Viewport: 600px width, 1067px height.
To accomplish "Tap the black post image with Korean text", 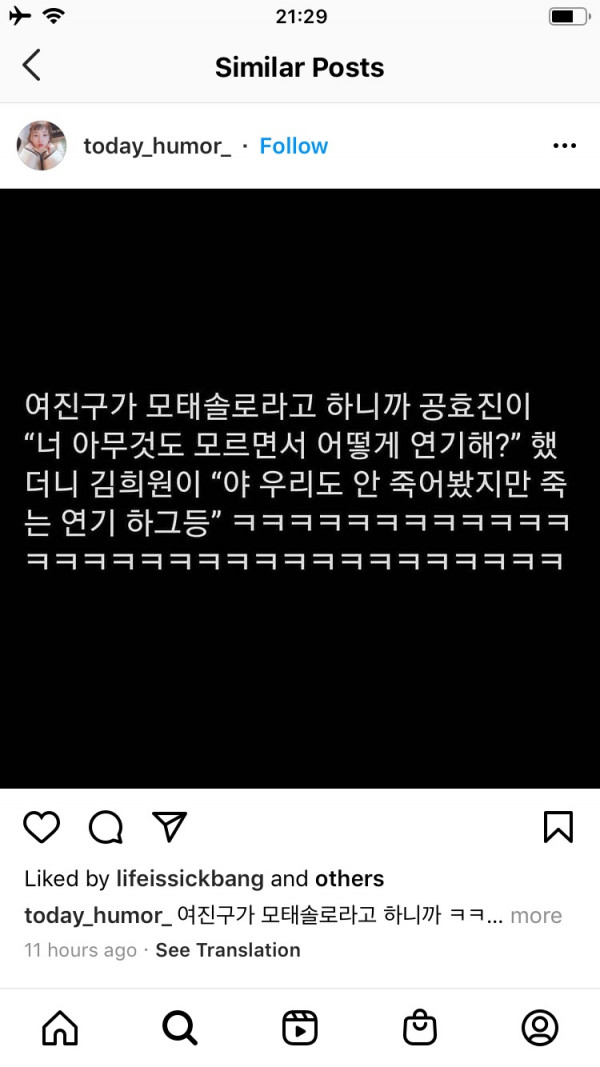I will 300,488.
